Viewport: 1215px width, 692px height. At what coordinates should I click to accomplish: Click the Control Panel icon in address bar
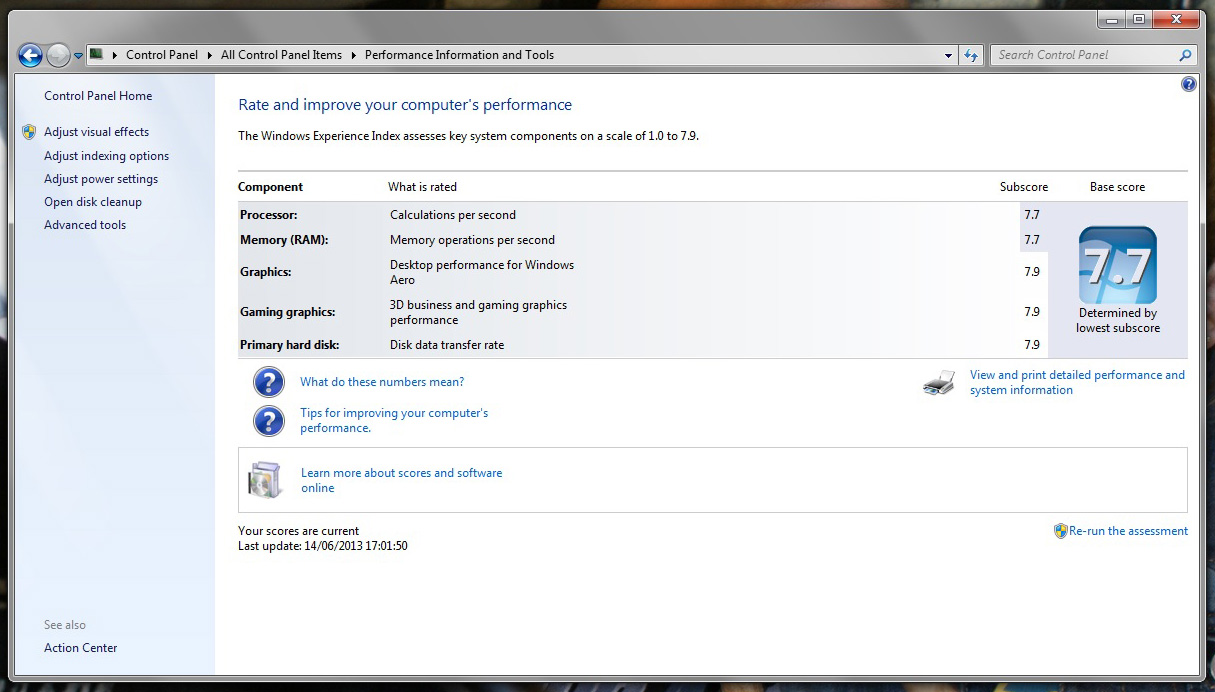click(97, 54)
